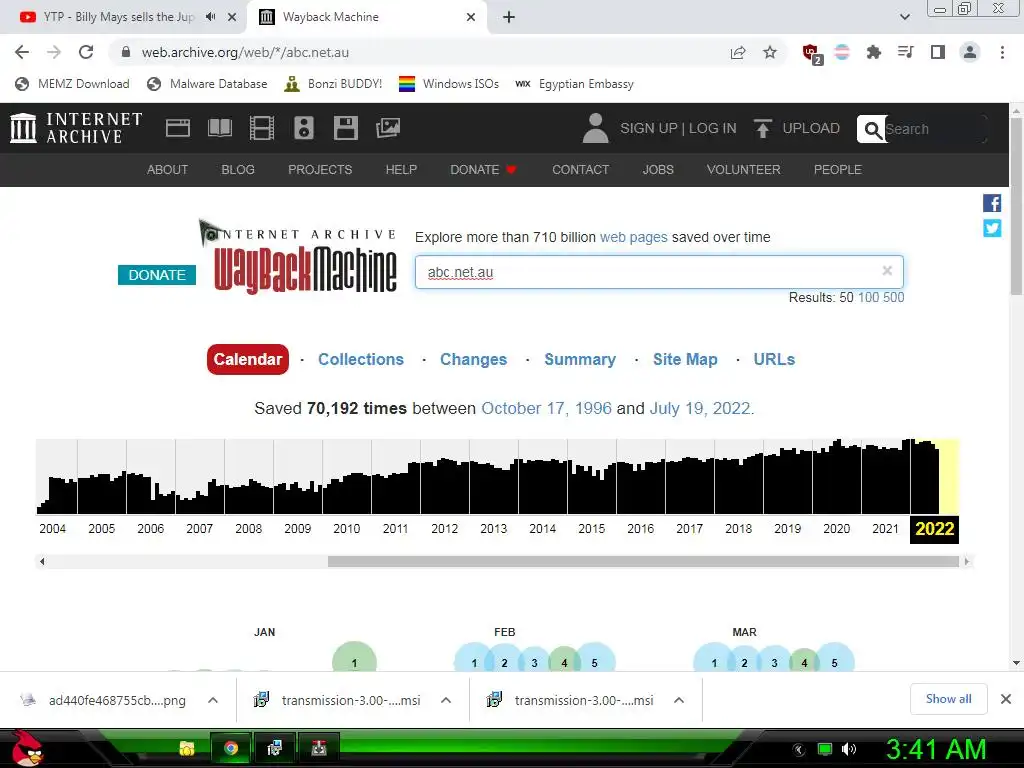Open the Internet Archive web section icon
This screenshot has height=768, width=1024.
(x=178, y=128)
